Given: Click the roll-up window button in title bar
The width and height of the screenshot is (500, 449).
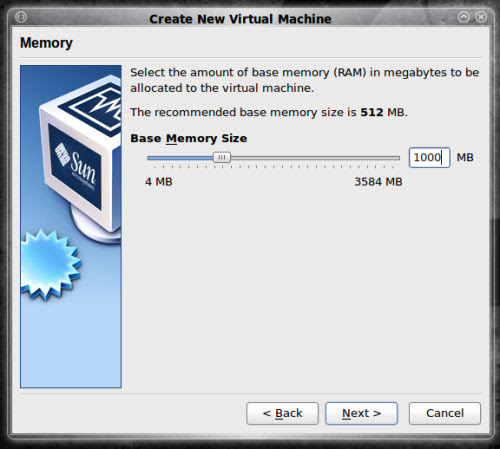Looking at the screenshot, I should pyautogui.click(x=464, y=17).
